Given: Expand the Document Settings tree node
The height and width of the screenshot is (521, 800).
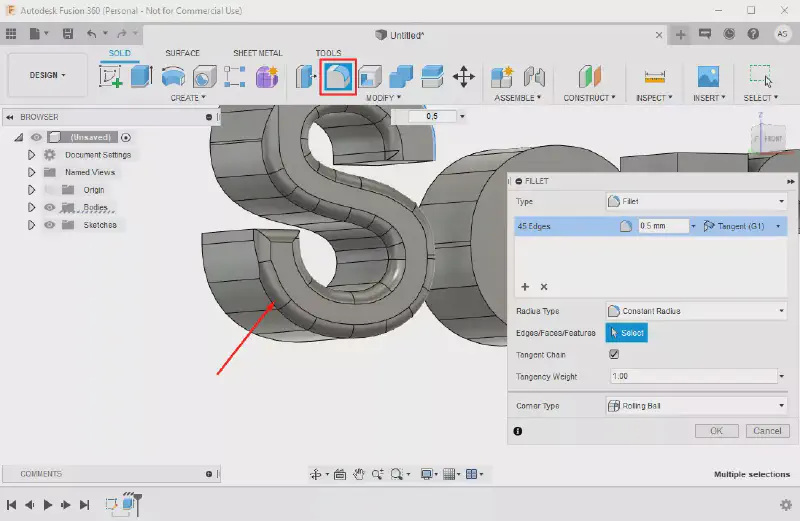Looking at the screenshot, I should coord(32,155).
